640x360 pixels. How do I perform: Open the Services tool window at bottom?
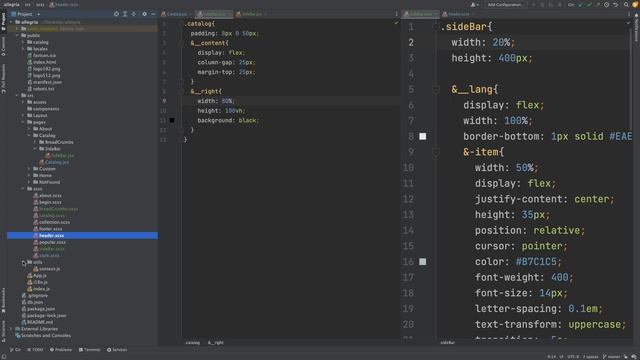[x=117, y=350]
